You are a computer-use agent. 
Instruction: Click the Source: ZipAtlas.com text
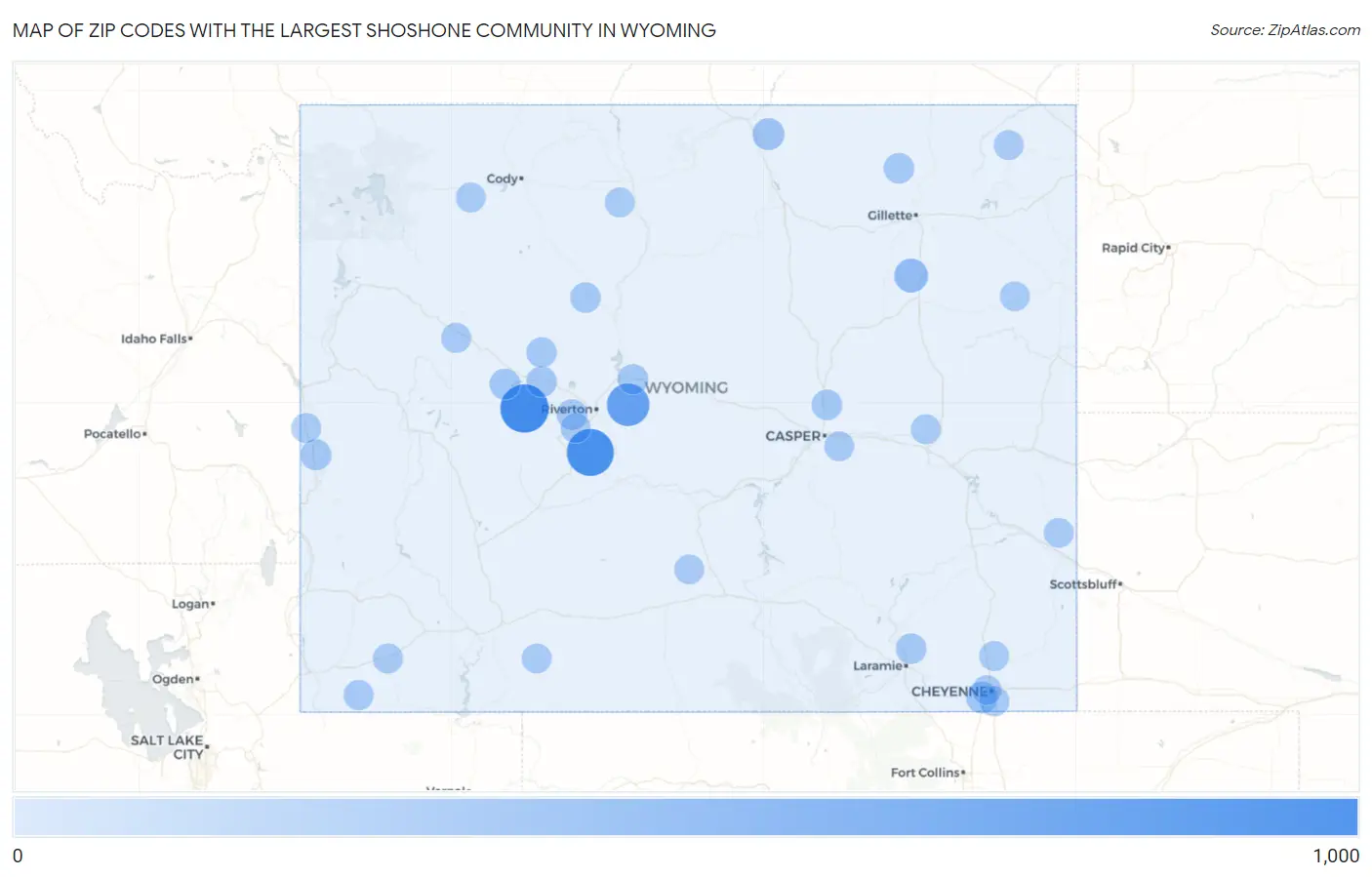(1285, 30)
